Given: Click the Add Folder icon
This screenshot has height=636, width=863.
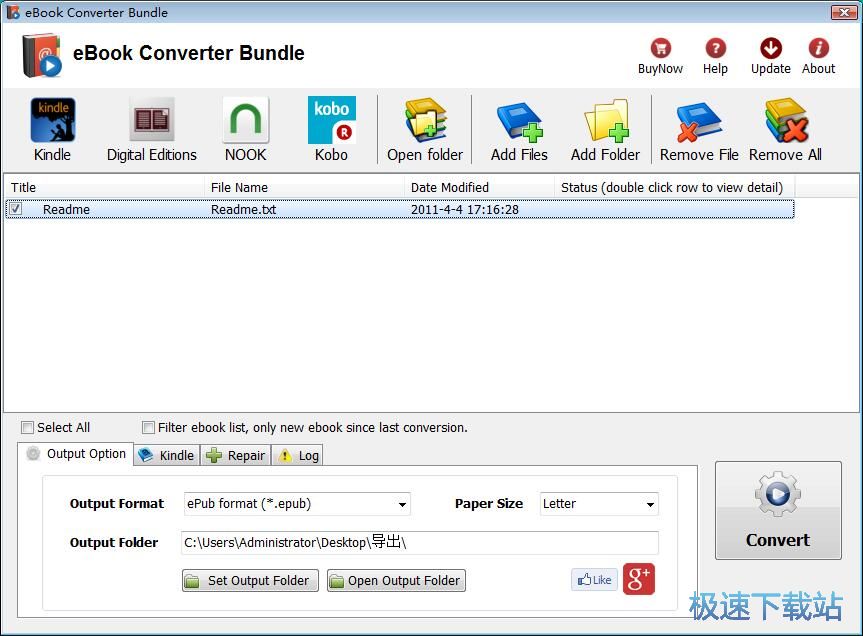Looking at the screenshot, I should tap(605, 120).
